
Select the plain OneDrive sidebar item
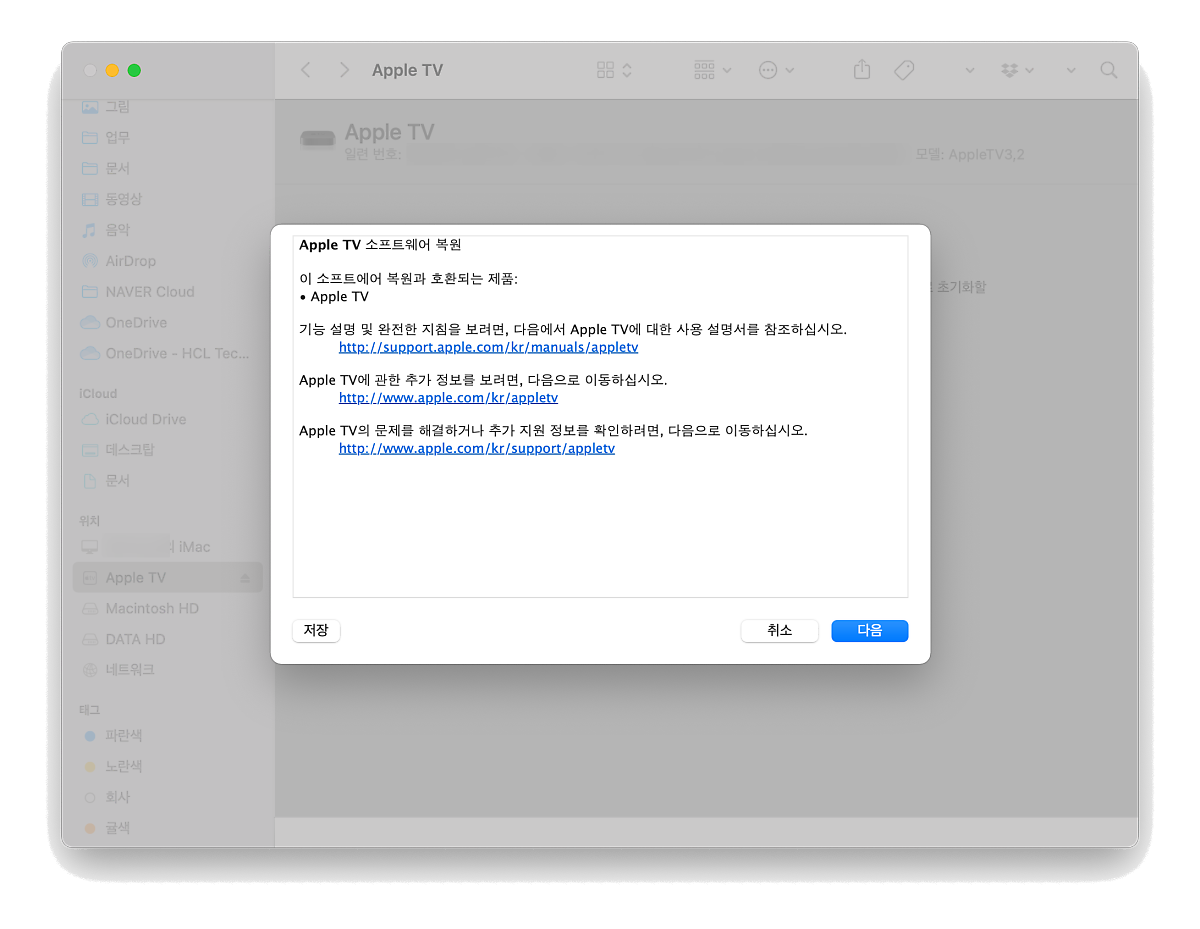point(167,323)
